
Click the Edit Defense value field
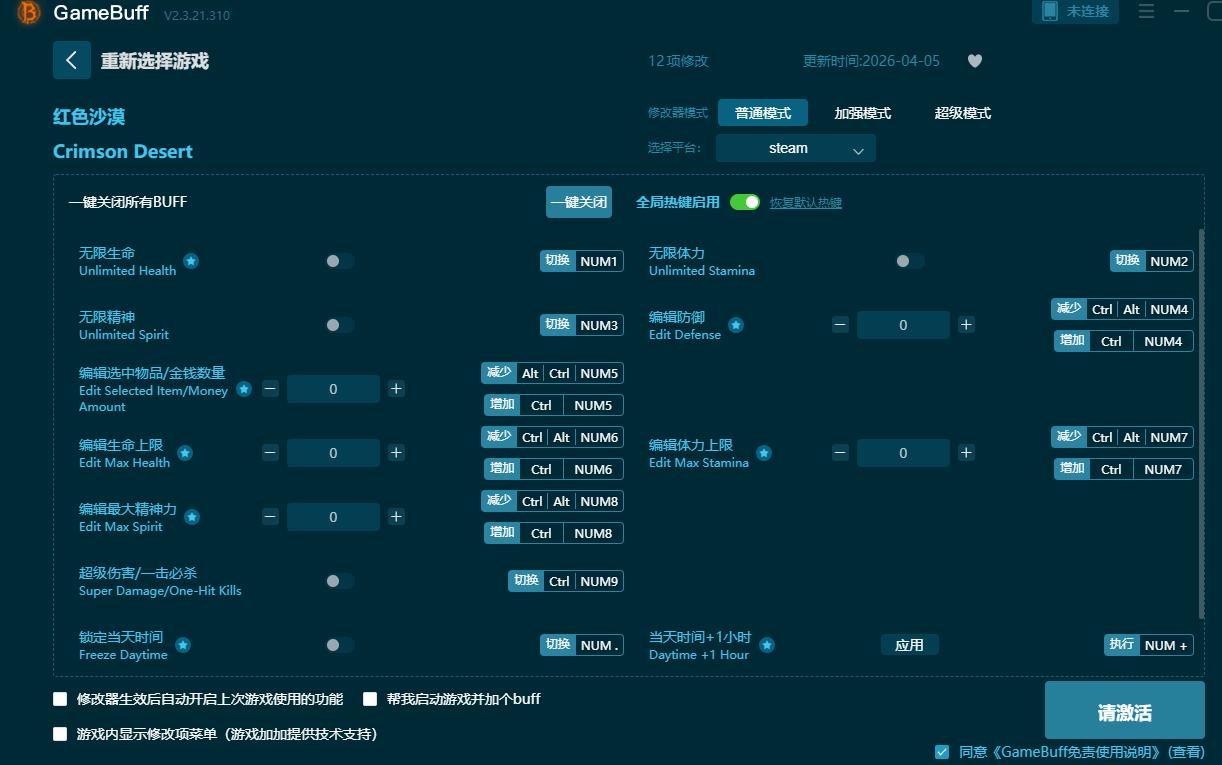pyautogui.click(x=903, y=325)
